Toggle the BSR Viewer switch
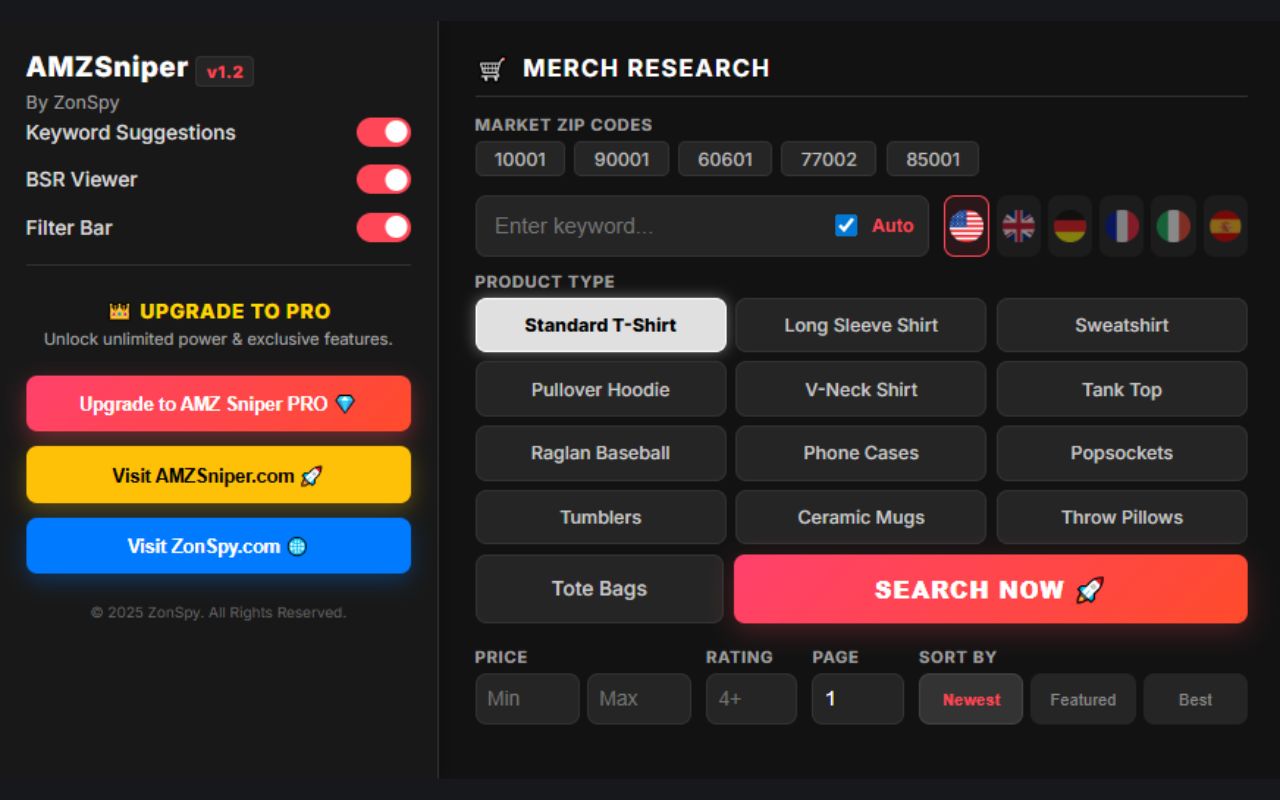 pyautogui.click(x=384, y=180)
